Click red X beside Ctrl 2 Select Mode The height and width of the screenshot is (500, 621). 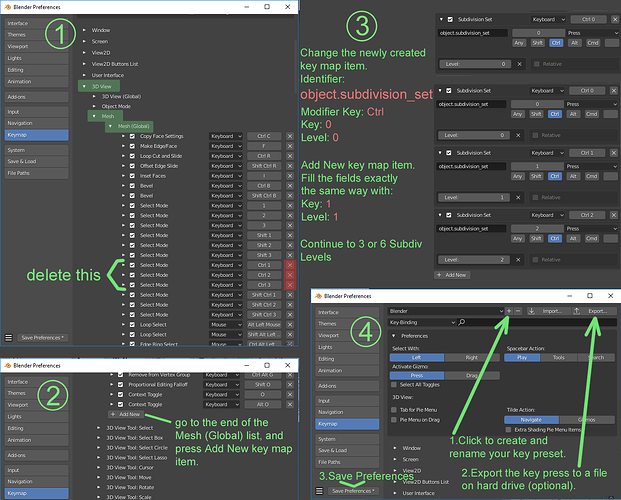(x=290, y=275)
